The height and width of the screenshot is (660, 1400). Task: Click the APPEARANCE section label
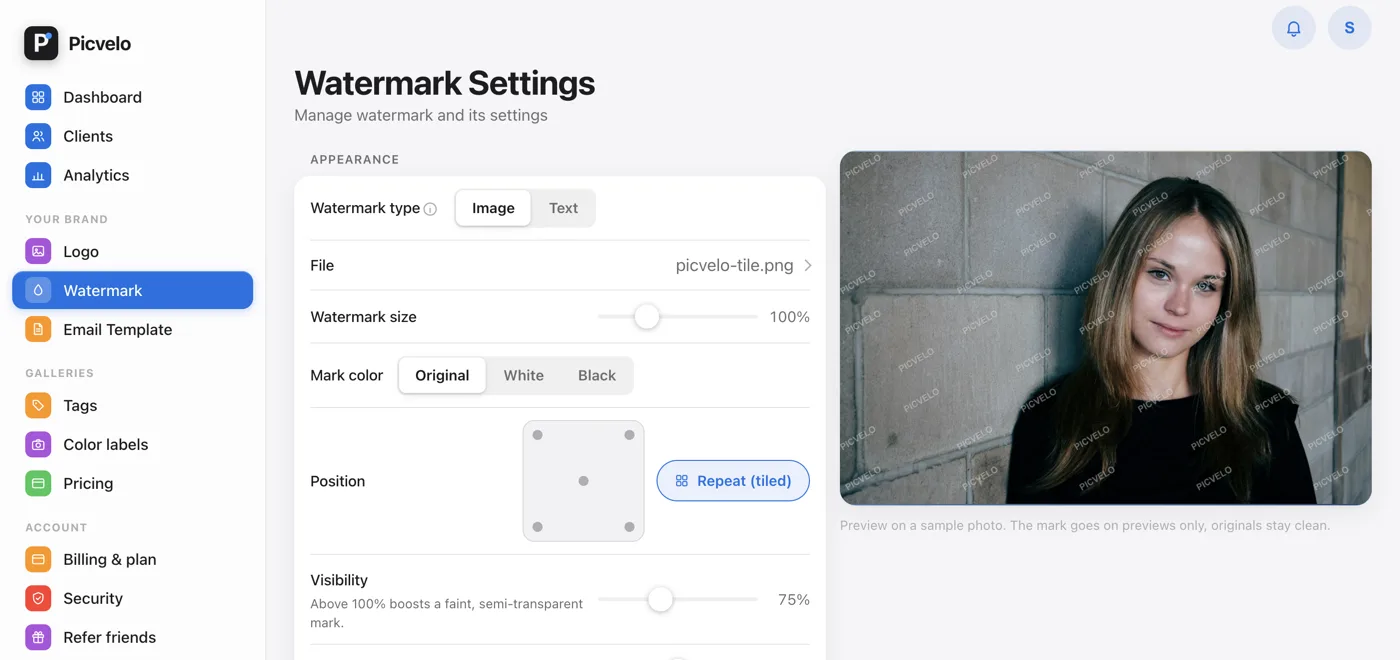pos(355,160)
